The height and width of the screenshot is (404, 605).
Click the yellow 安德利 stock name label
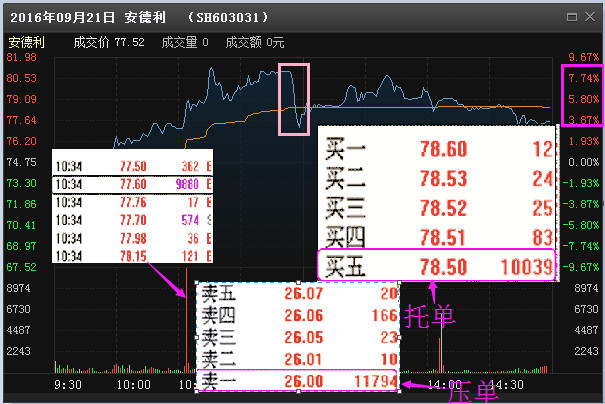tap(26, 42)
